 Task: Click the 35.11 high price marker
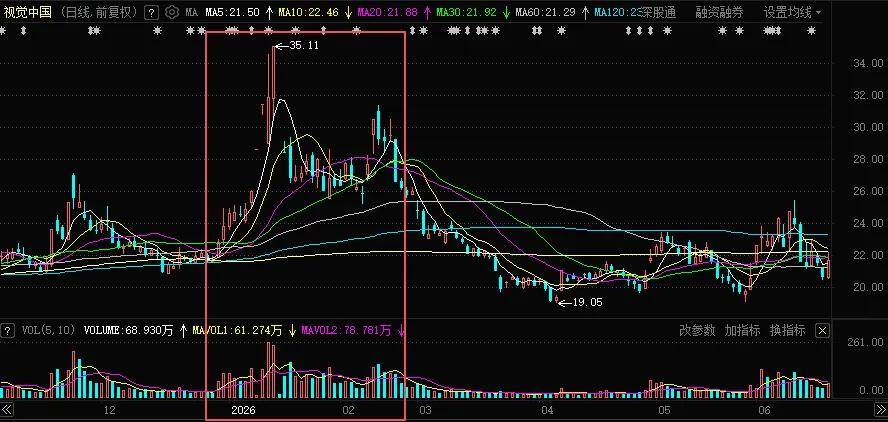[x=304, y=46]
